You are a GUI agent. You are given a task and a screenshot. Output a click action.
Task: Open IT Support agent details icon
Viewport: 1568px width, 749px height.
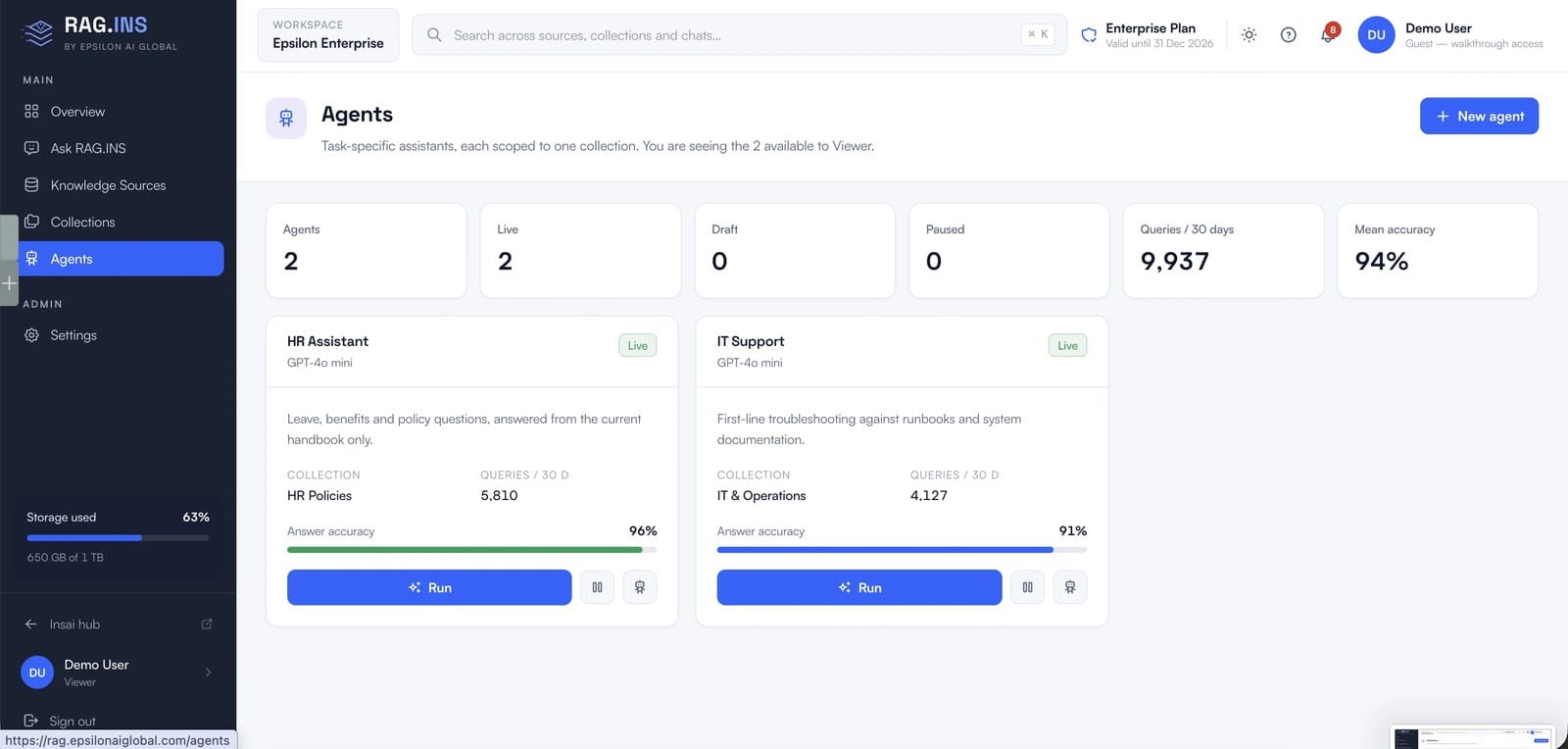(x=1070, y=587)
